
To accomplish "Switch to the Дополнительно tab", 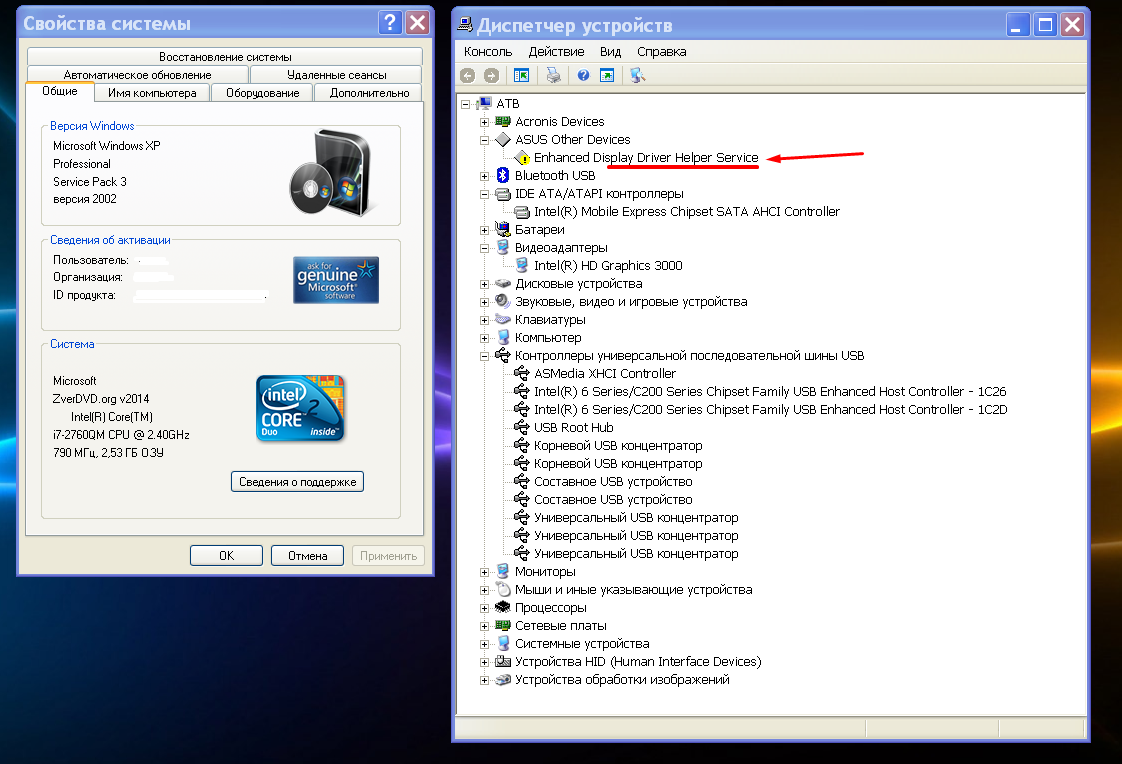I will tap(369, 93).
